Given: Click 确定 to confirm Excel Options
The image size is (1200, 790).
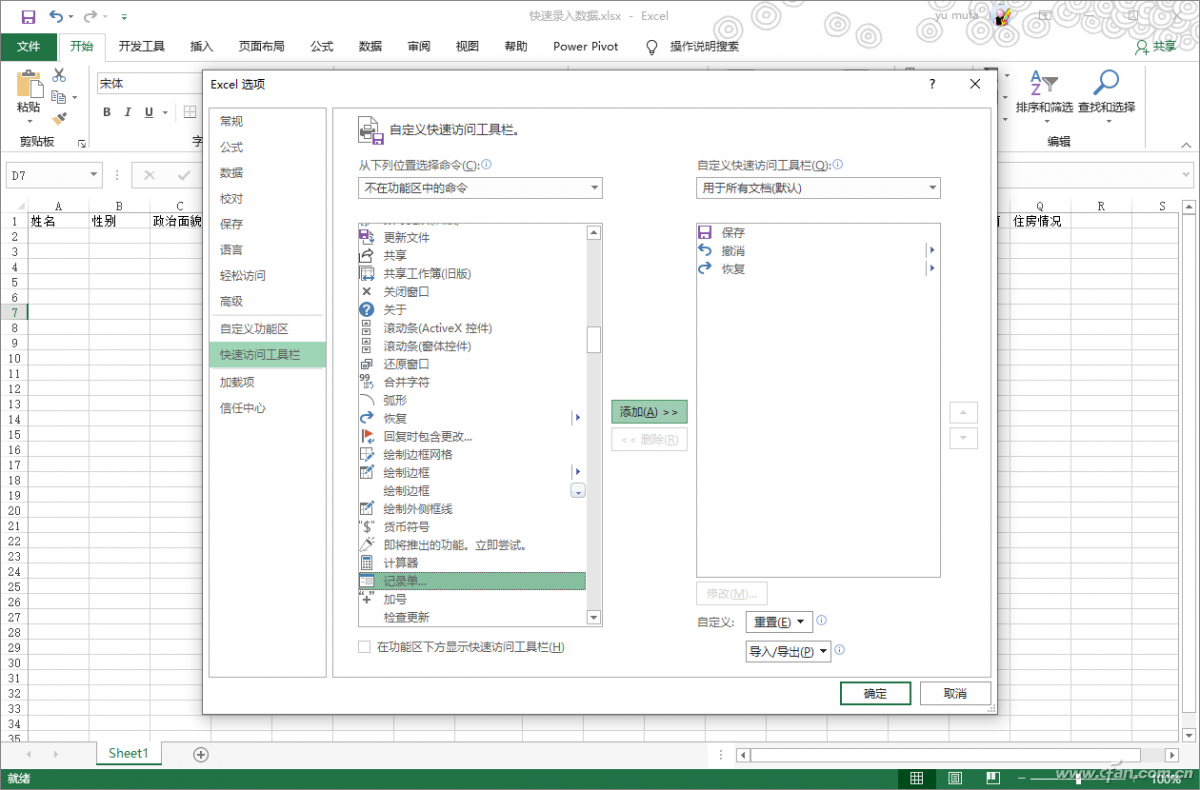Looking at the screenshot, I should pos(875,693).
